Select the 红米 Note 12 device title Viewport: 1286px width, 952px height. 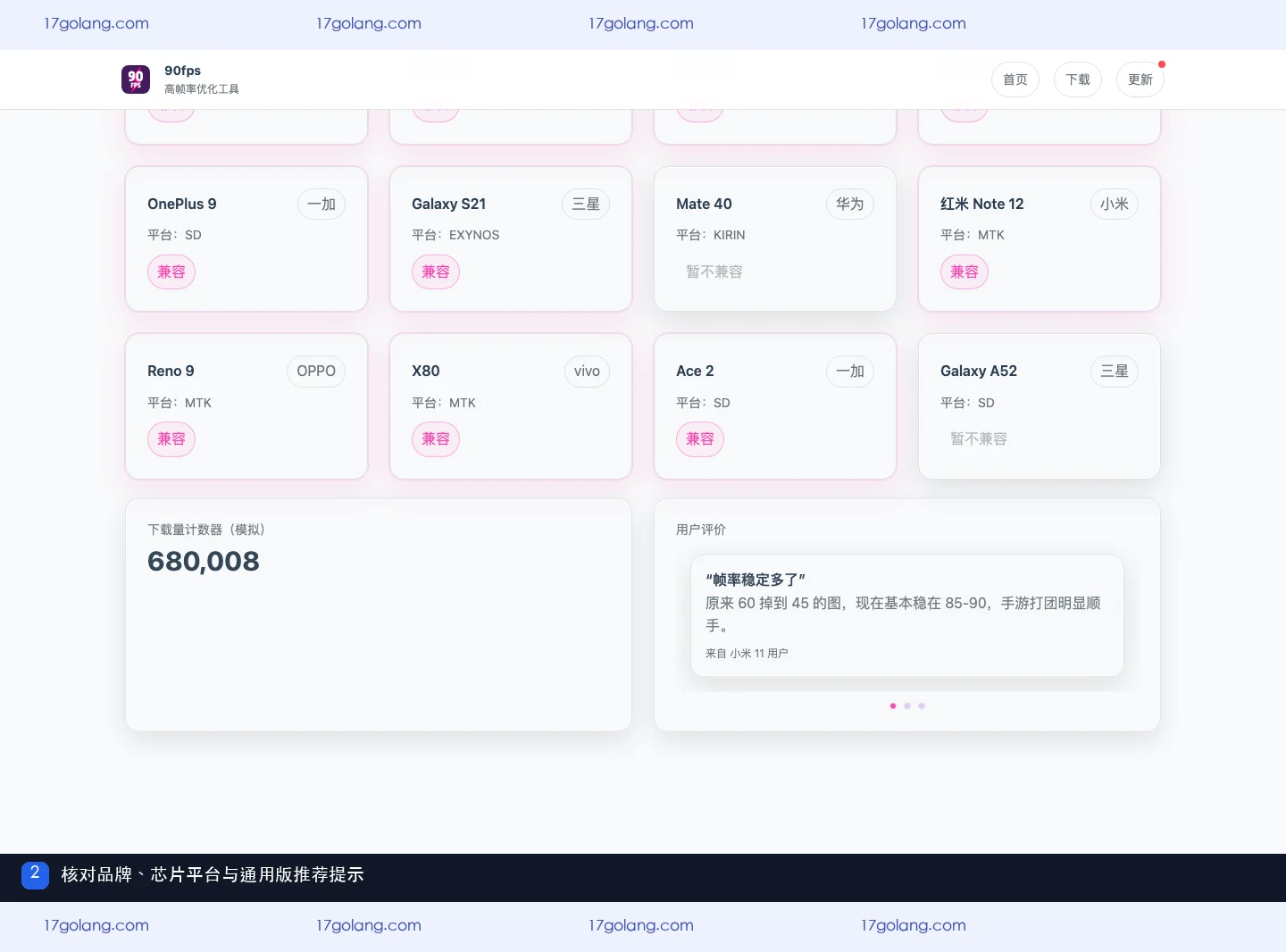(982, 204)
